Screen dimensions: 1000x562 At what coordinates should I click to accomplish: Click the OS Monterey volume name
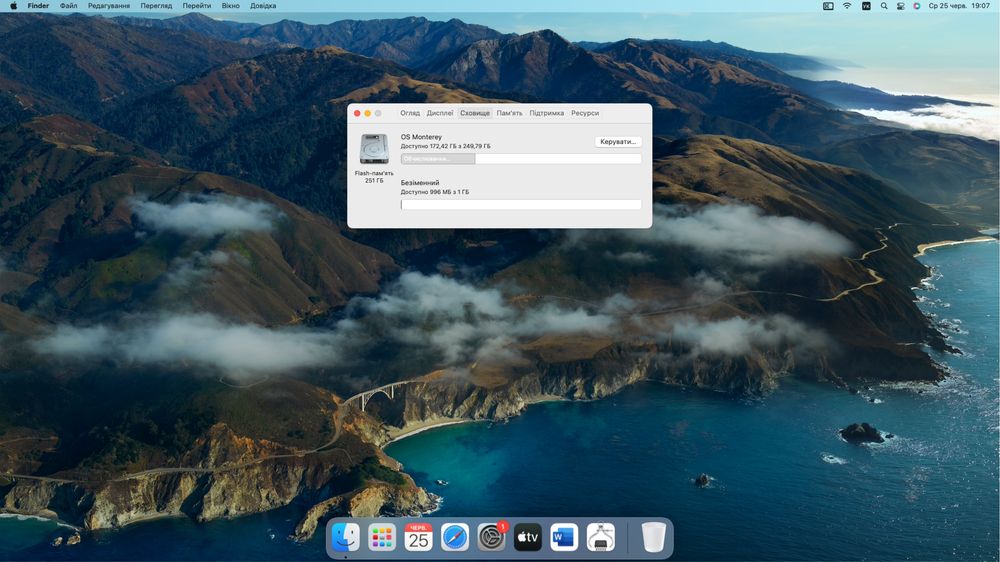point(421,137)
